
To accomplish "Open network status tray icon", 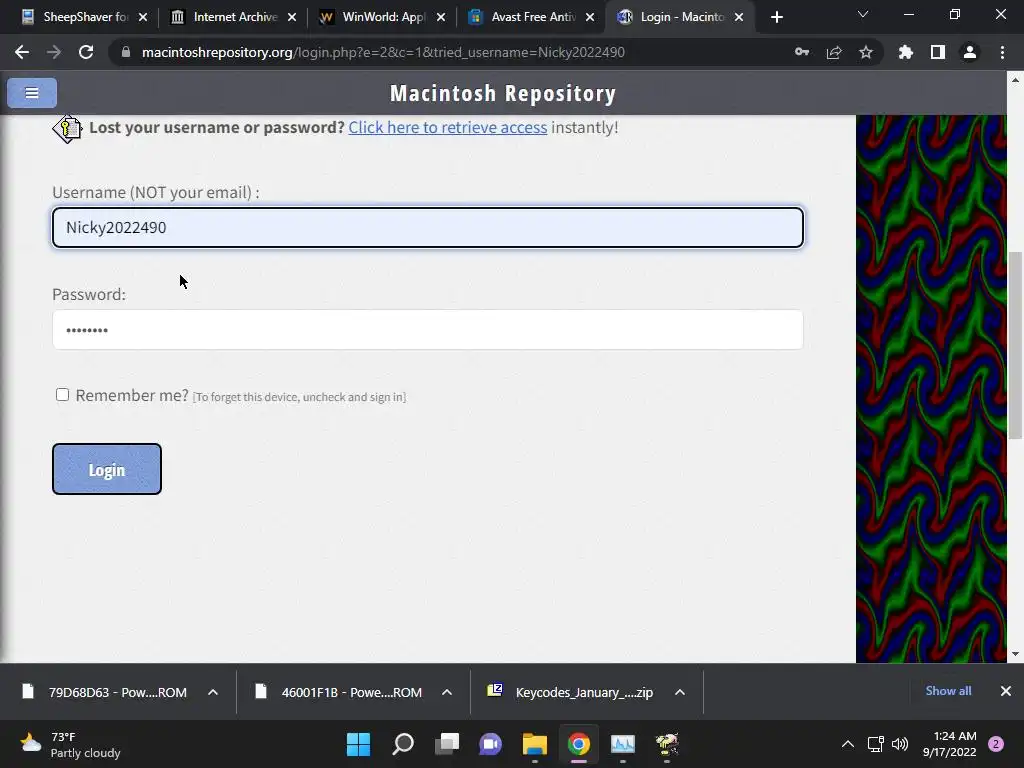I will point(876,744).
